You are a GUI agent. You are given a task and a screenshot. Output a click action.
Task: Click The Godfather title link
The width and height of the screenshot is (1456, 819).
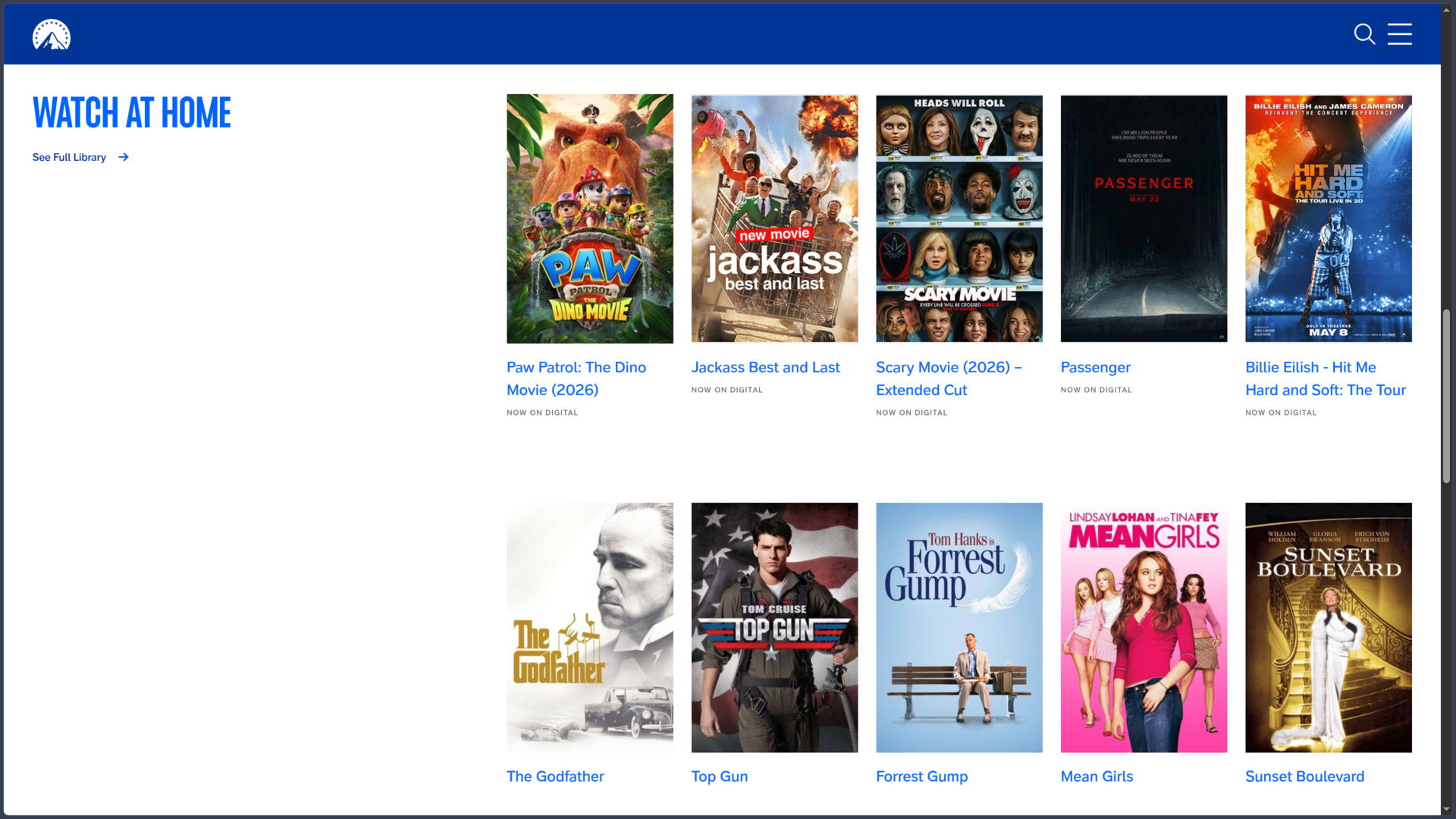click(555, 777)
